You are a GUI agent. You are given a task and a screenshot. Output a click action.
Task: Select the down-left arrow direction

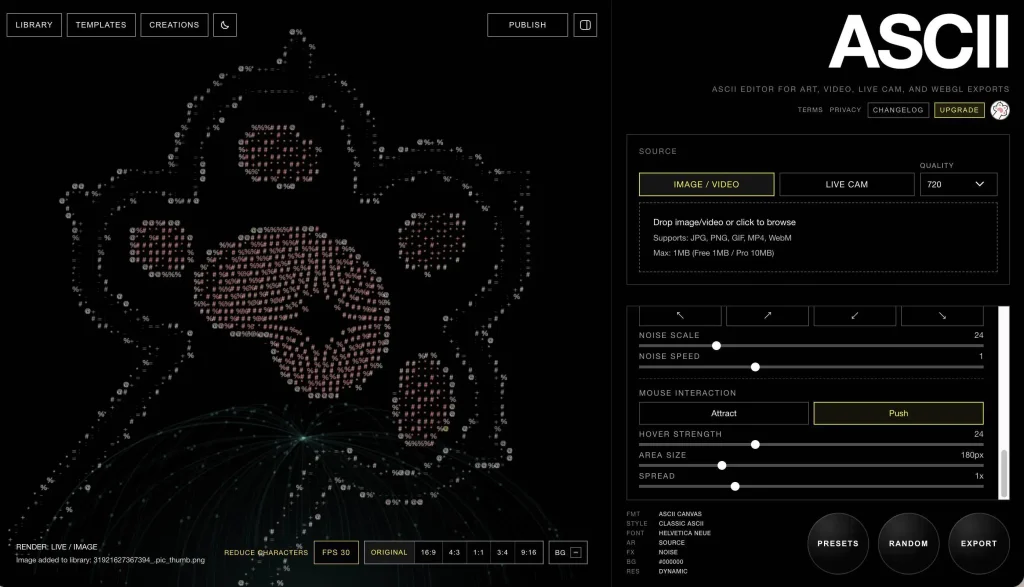coord(855,315)
